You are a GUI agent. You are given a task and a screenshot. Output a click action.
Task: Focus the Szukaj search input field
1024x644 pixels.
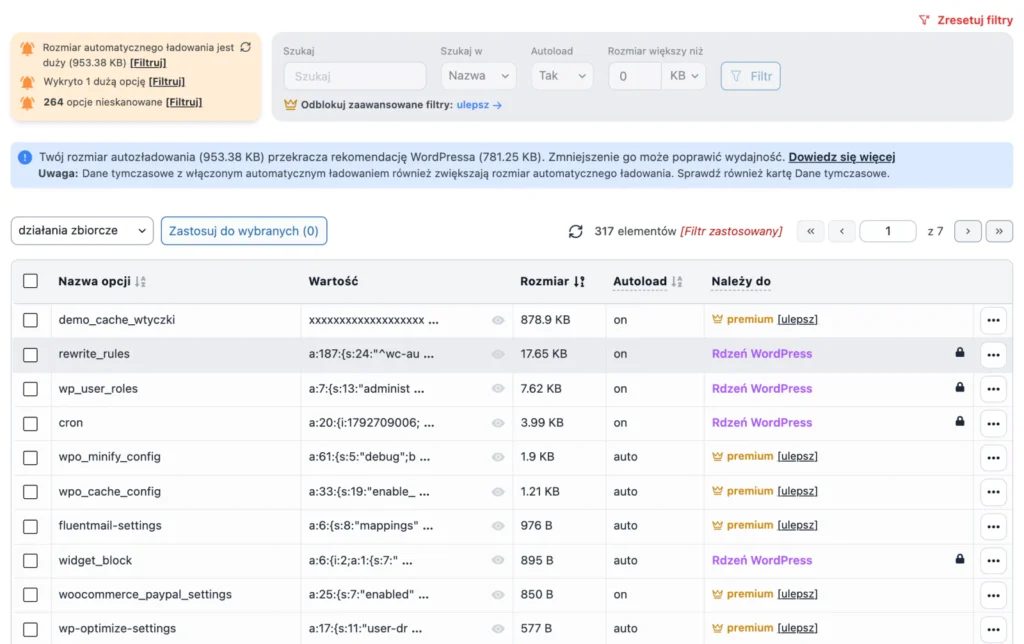(355, 76)
